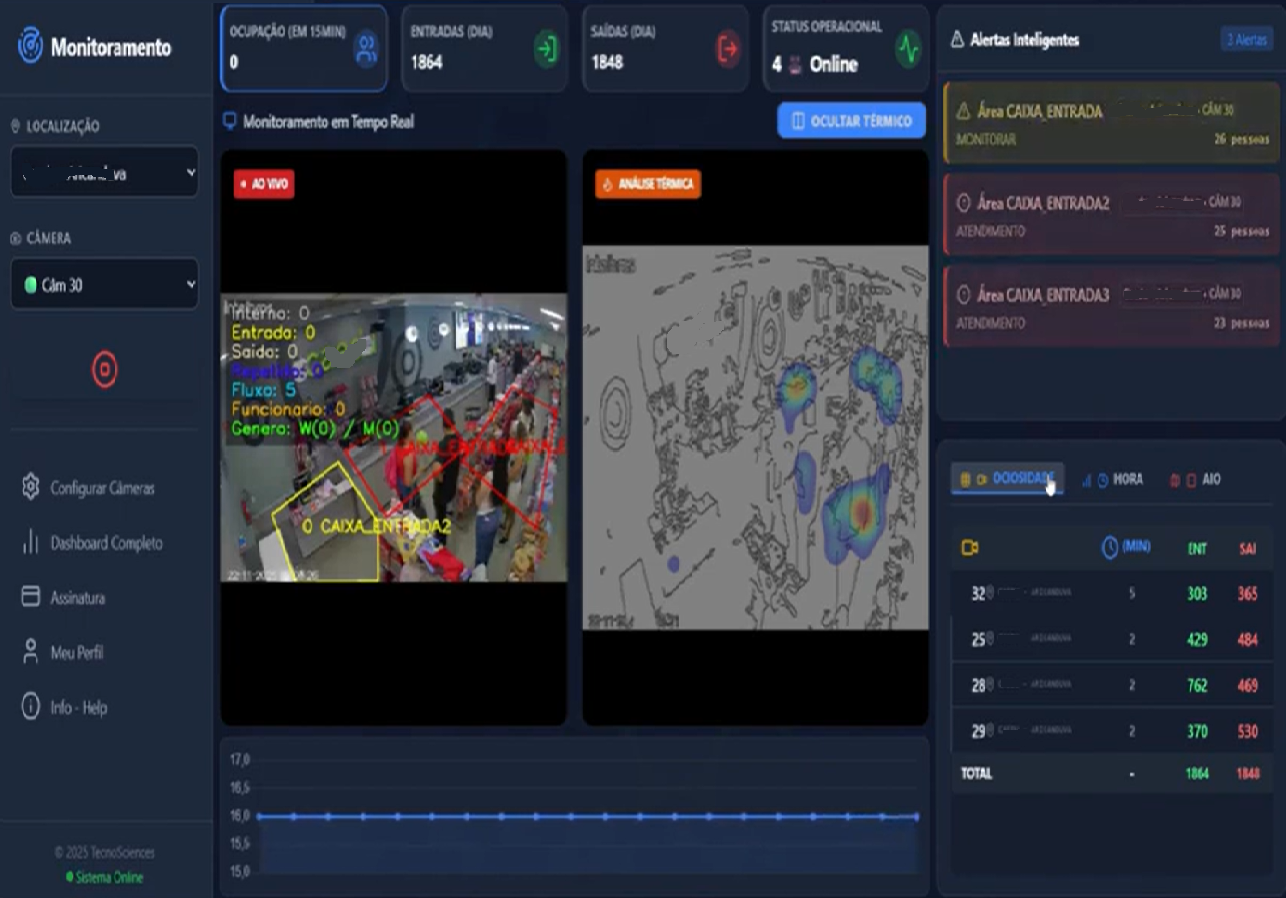1286x898 pixels.
Task: Click the green entradas arrow icon
Action: tap(547, 48)
